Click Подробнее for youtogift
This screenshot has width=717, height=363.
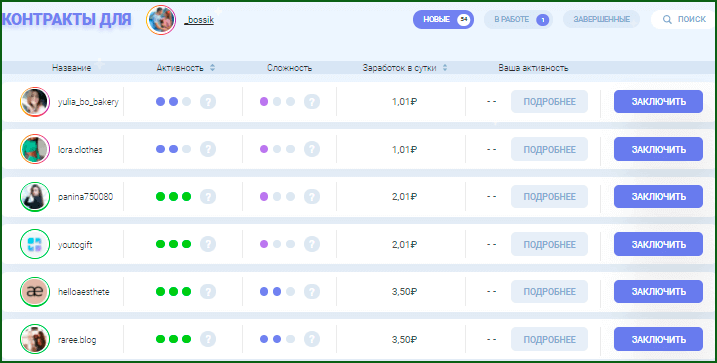click(549, 244)
